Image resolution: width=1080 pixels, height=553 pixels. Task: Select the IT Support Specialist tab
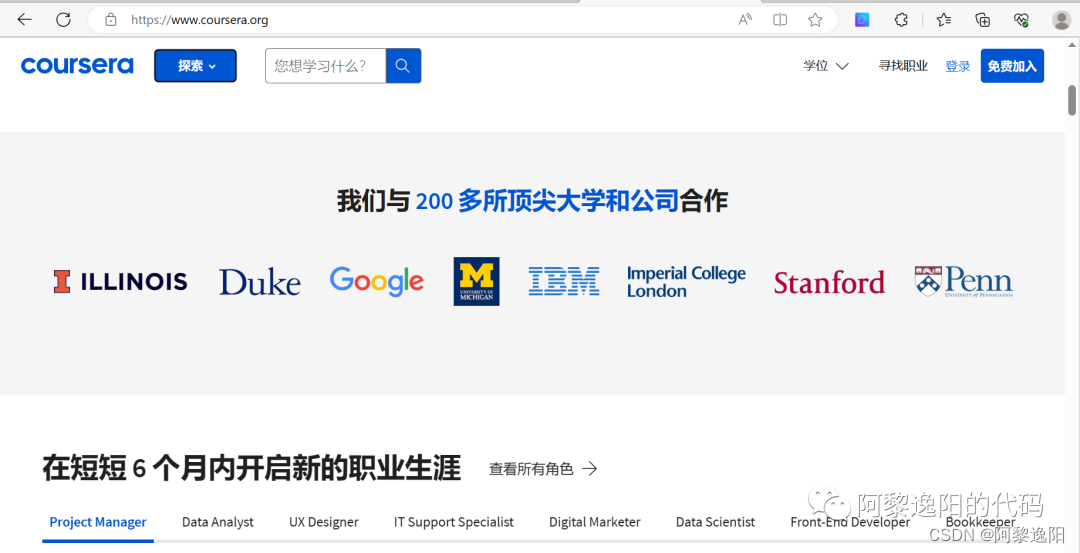click(454, 522)
